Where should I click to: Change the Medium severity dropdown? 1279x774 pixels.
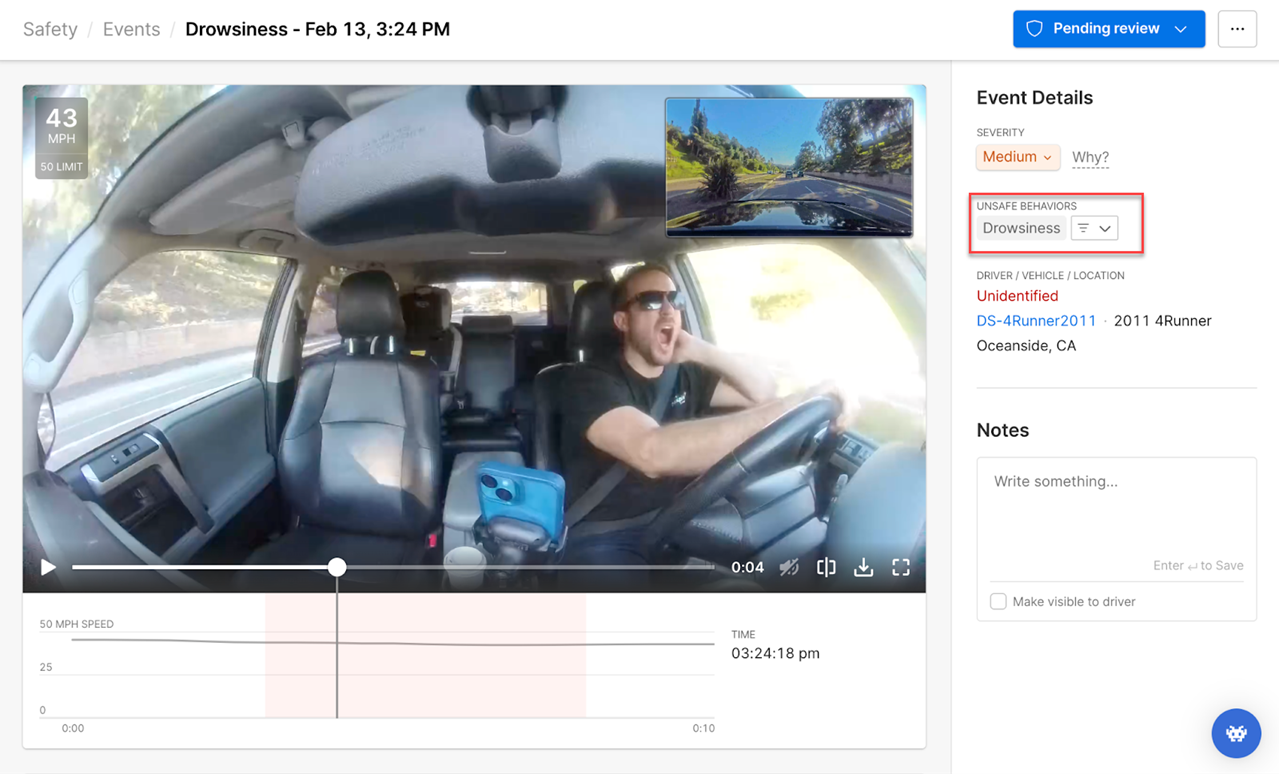click(1017, 157)
